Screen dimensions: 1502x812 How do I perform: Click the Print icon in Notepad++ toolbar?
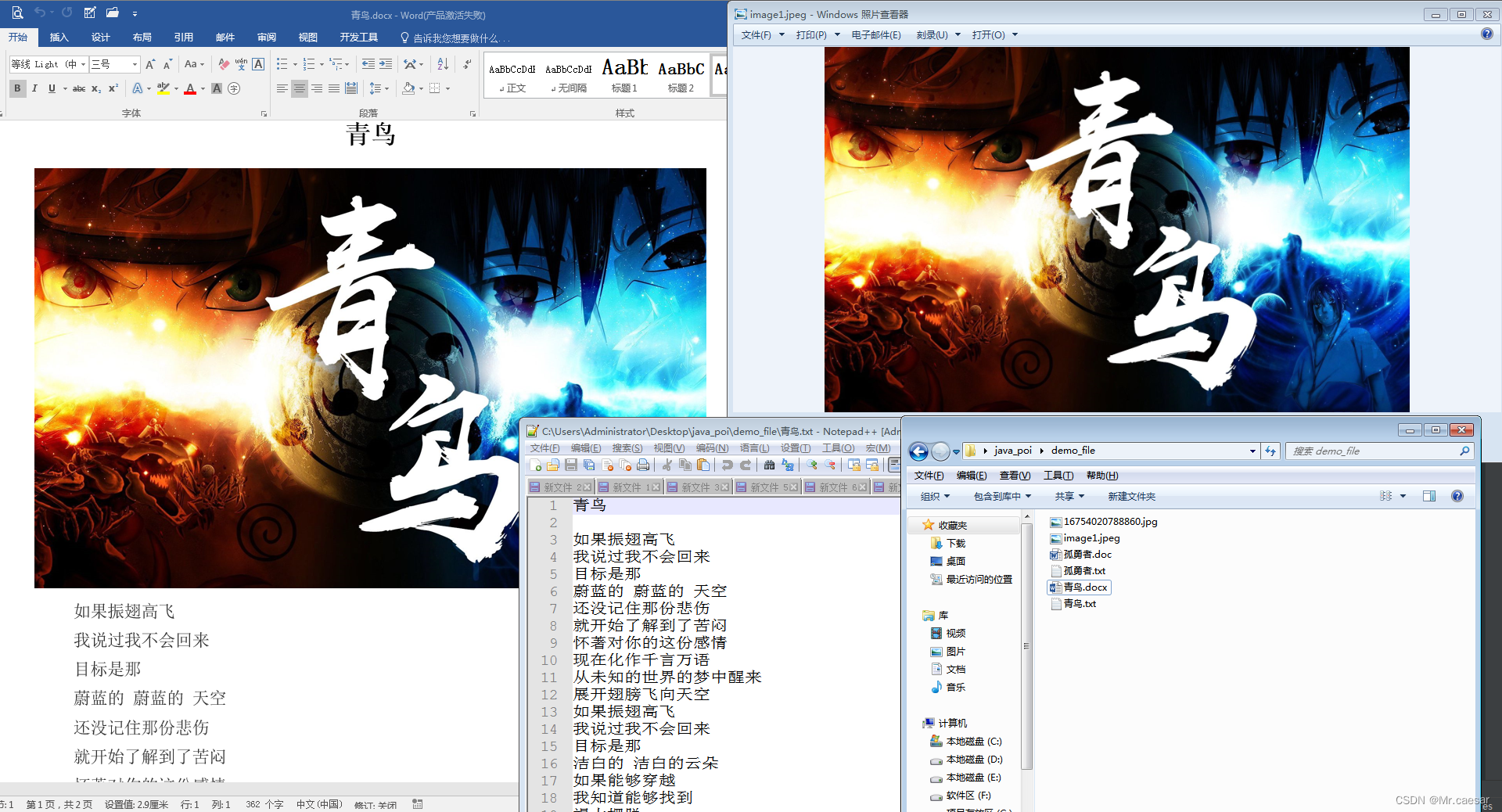point(643,465)
